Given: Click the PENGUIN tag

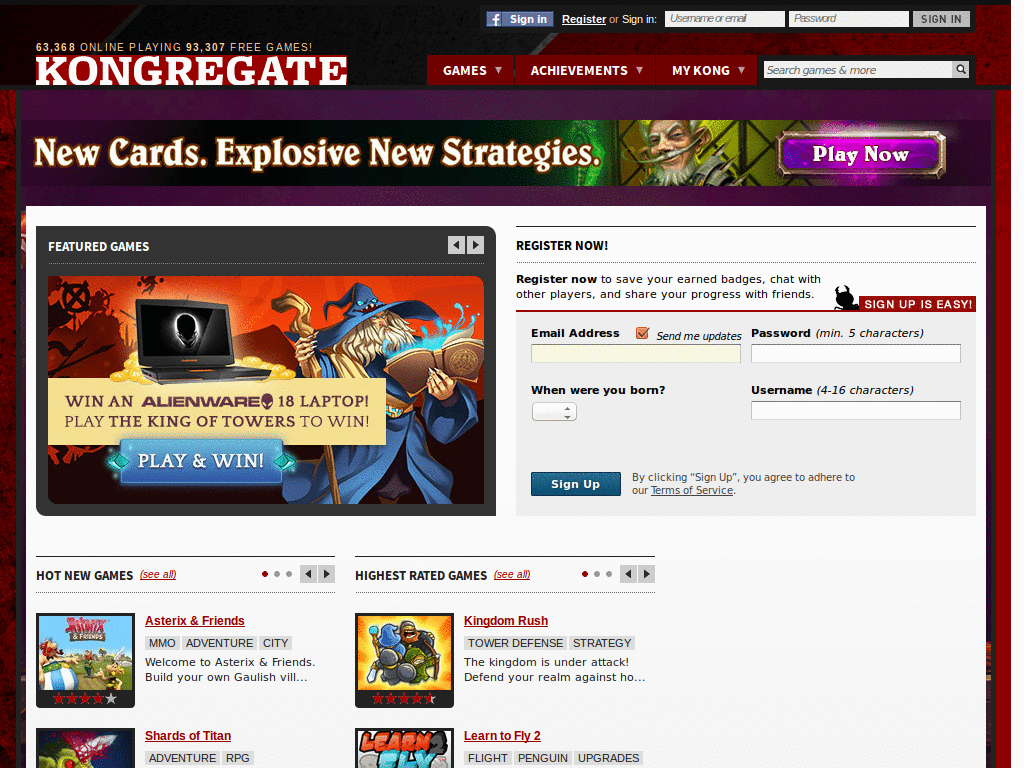Looking at the screenshot, I should [x=543, y=758].
